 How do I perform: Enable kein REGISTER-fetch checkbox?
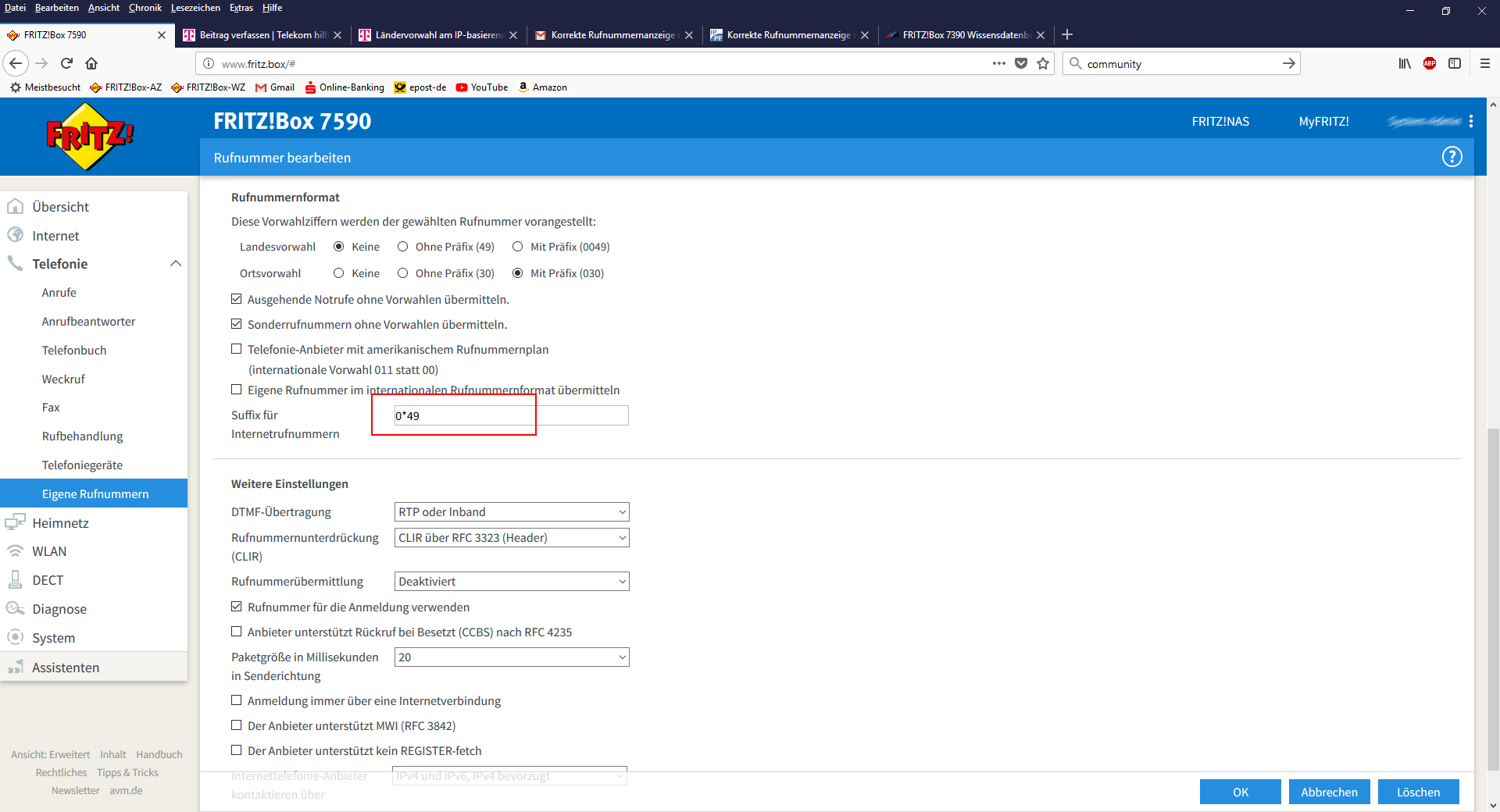click(x=237, y=750)
